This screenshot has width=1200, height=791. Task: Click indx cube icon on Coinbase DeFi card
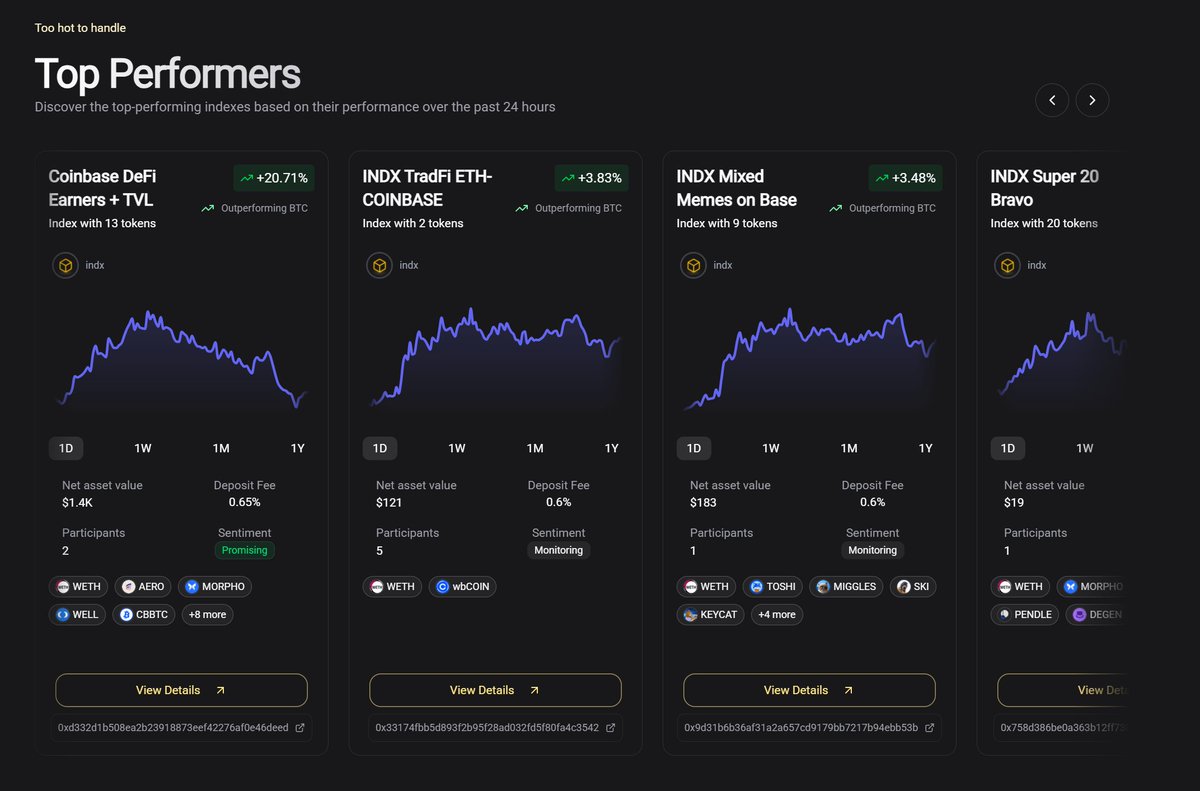66,265
